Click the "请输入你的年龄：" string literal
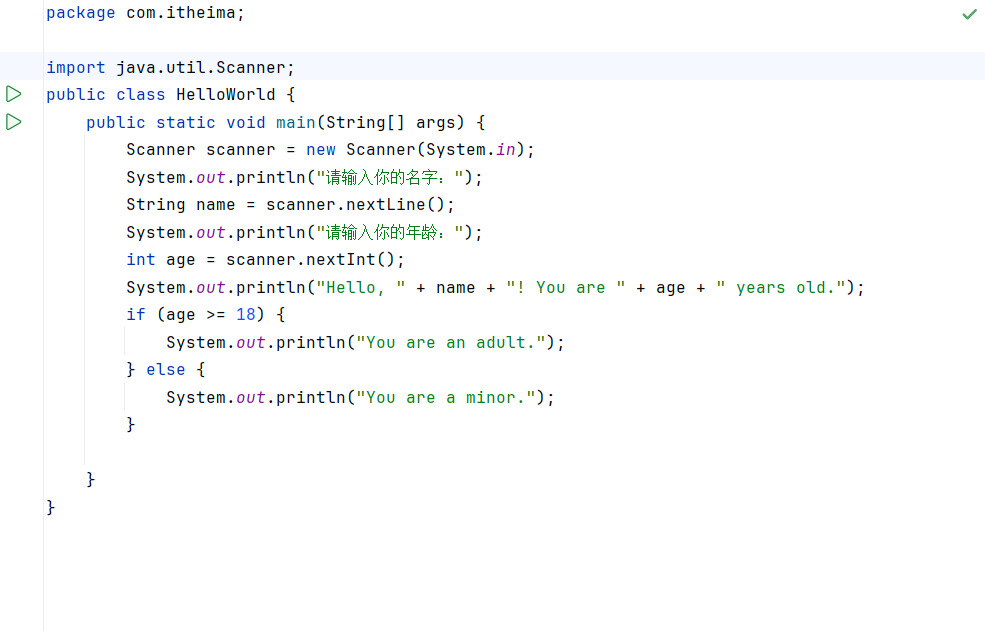The width and height of the screenshot is (985, 631). (389, 233)
